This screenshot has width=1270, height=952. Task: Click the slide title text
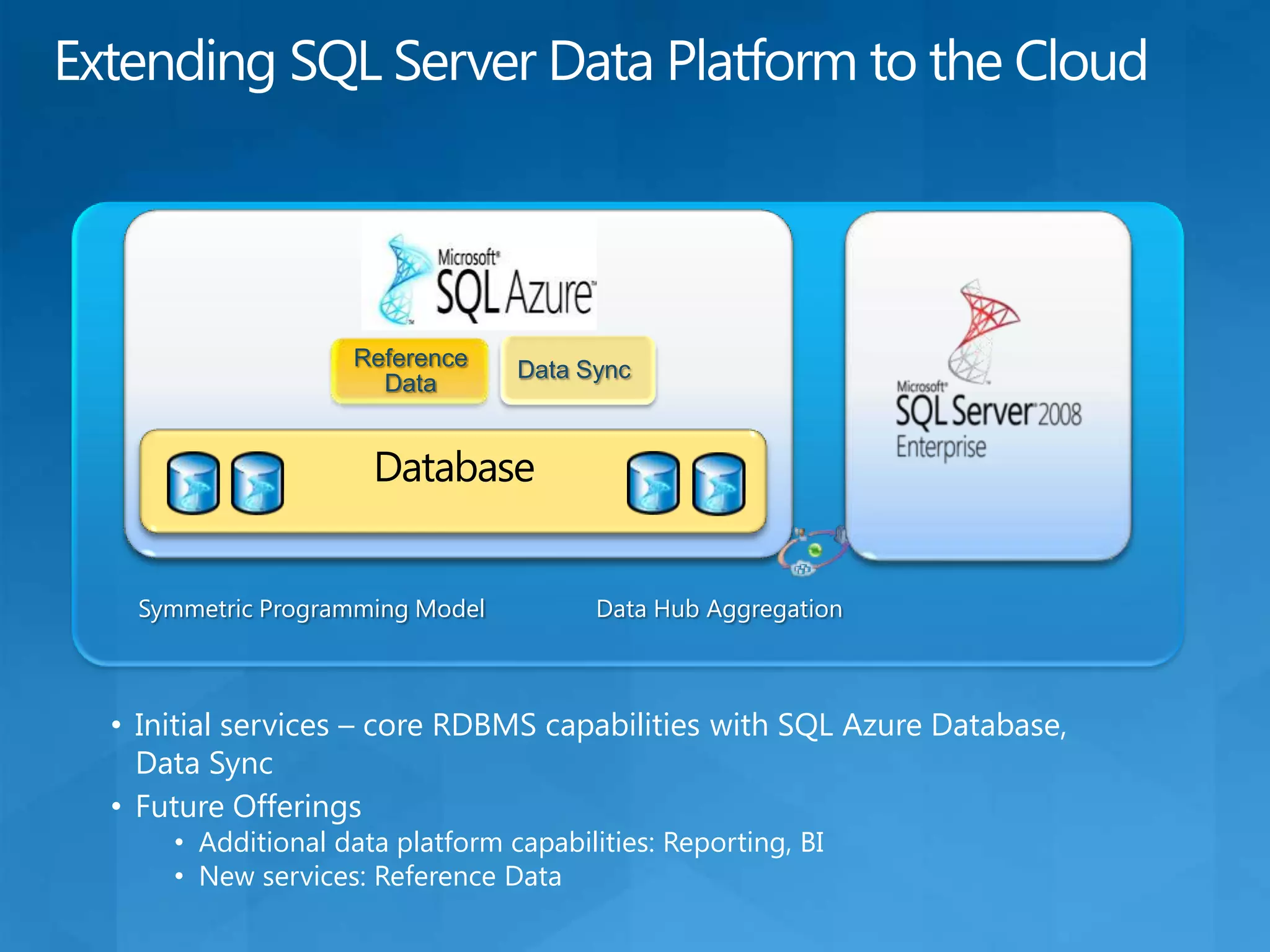pyautogui.click(x=600, y=61)
